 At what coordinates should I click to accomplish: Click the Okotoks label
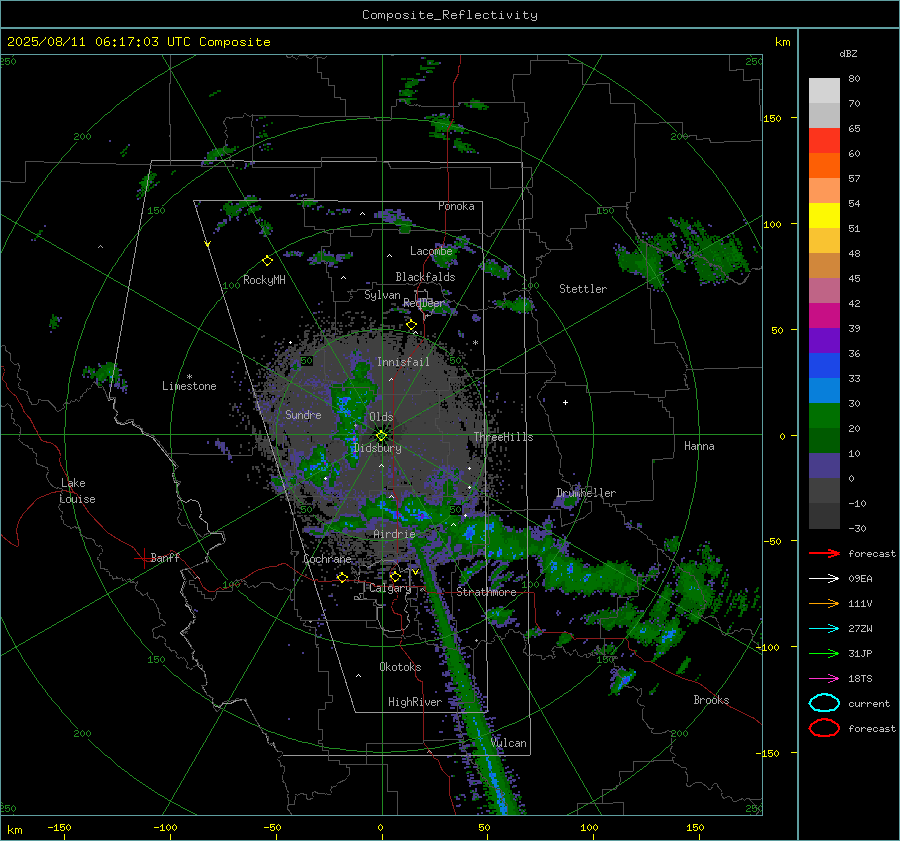[x=400, y=666]
